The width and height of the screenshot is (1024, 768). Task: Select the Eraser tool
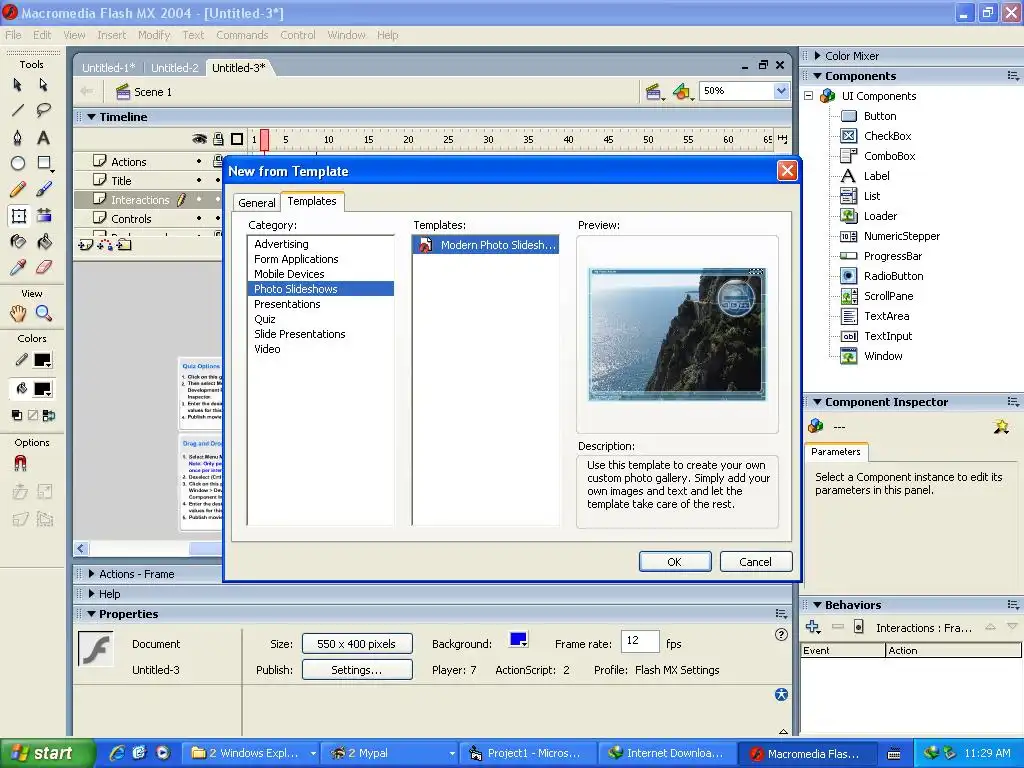click(43, 267)
